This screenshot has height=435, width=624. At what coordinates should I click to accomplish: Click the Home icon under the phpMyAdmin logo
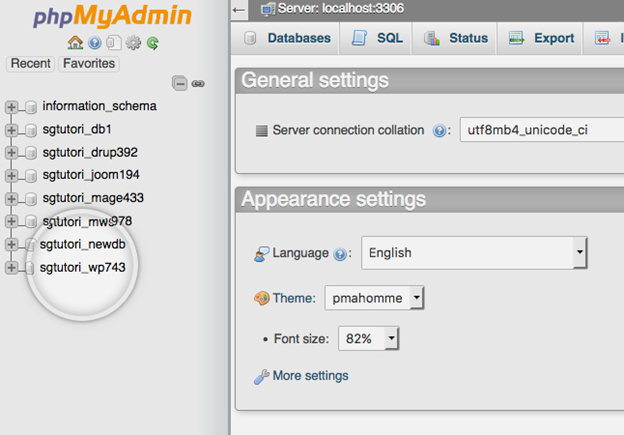(x=75, y=43)
